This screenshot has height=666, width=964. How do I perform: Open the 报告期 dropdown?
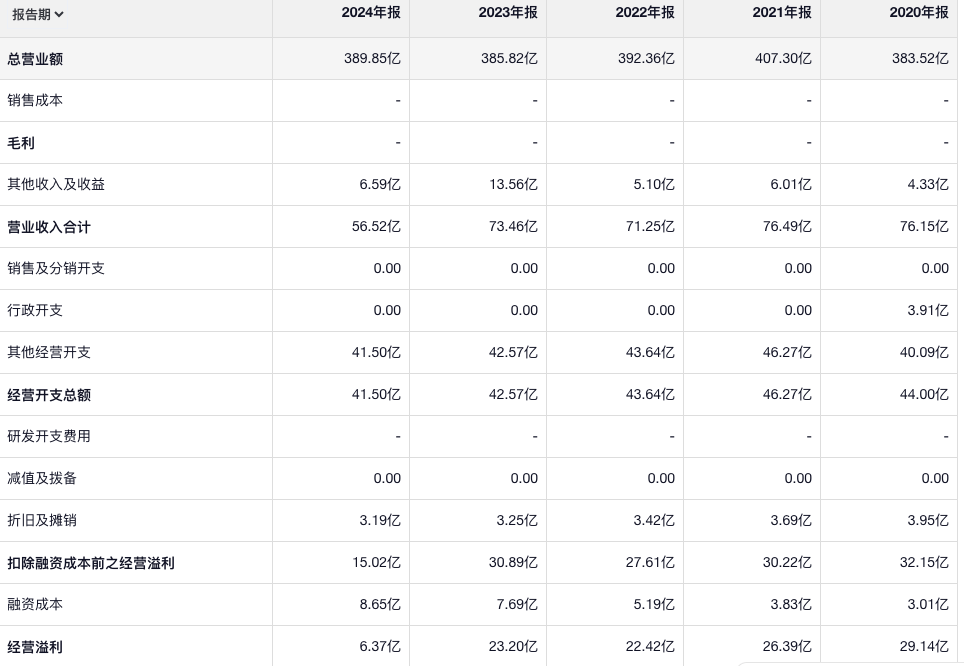click(38, 14)
